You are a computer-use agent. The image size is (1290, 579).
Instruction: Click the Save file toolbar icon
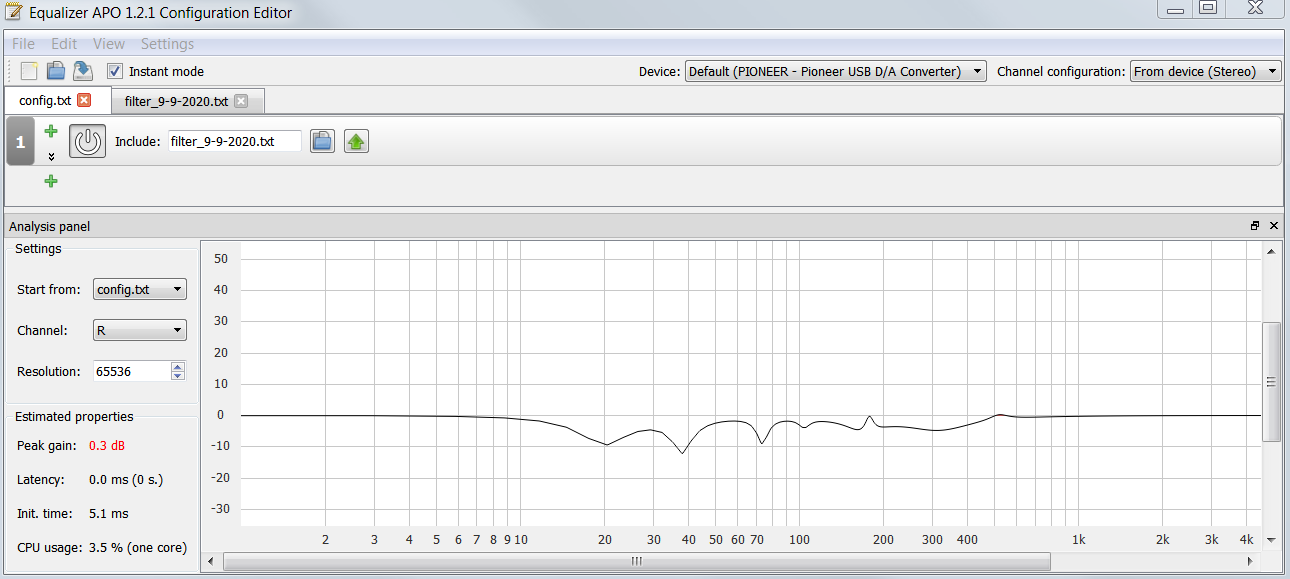tap(83, 71)
